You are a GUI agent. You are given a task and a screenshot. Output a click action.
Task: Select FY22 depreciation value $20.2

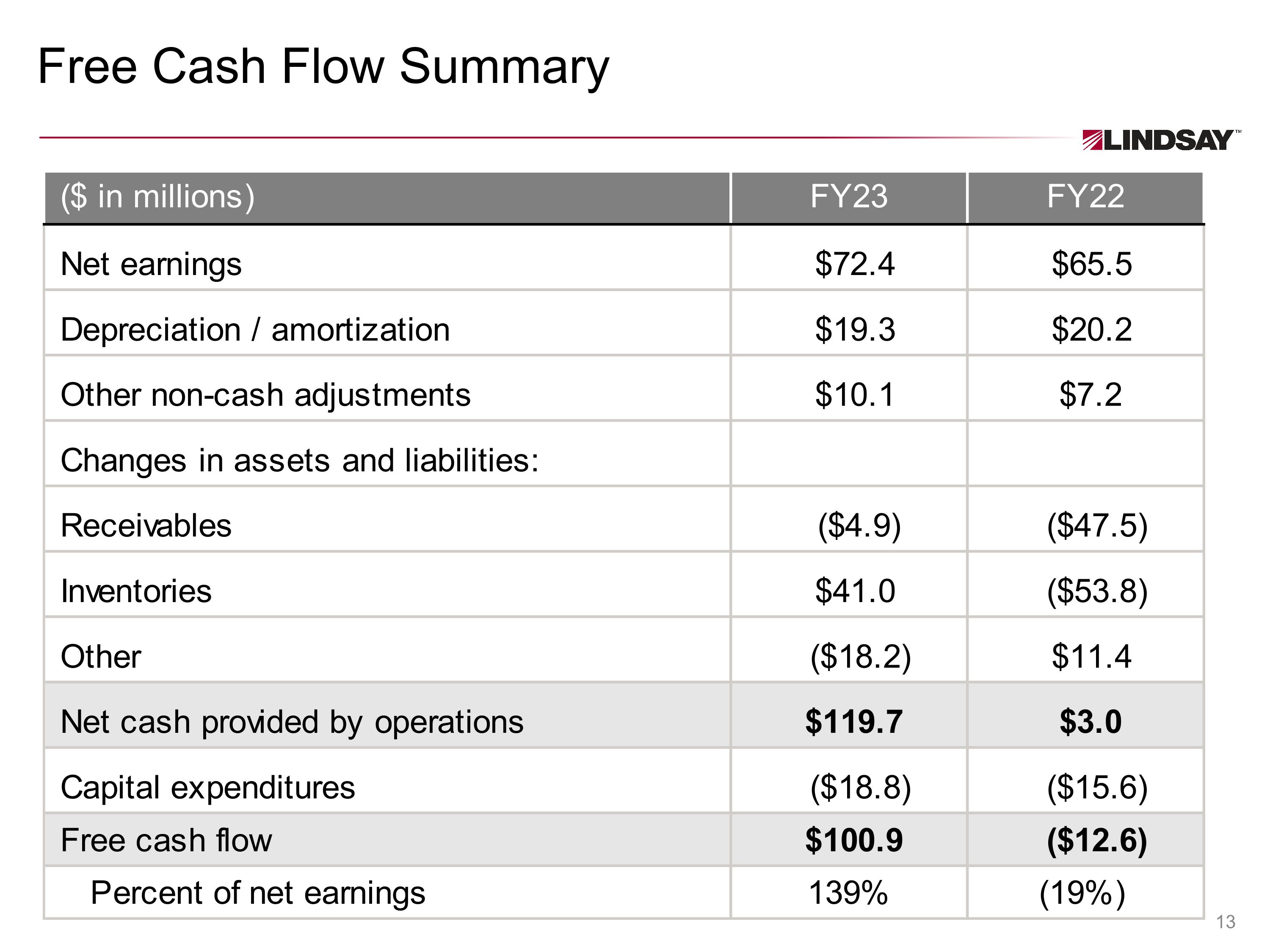point(1091,330)
